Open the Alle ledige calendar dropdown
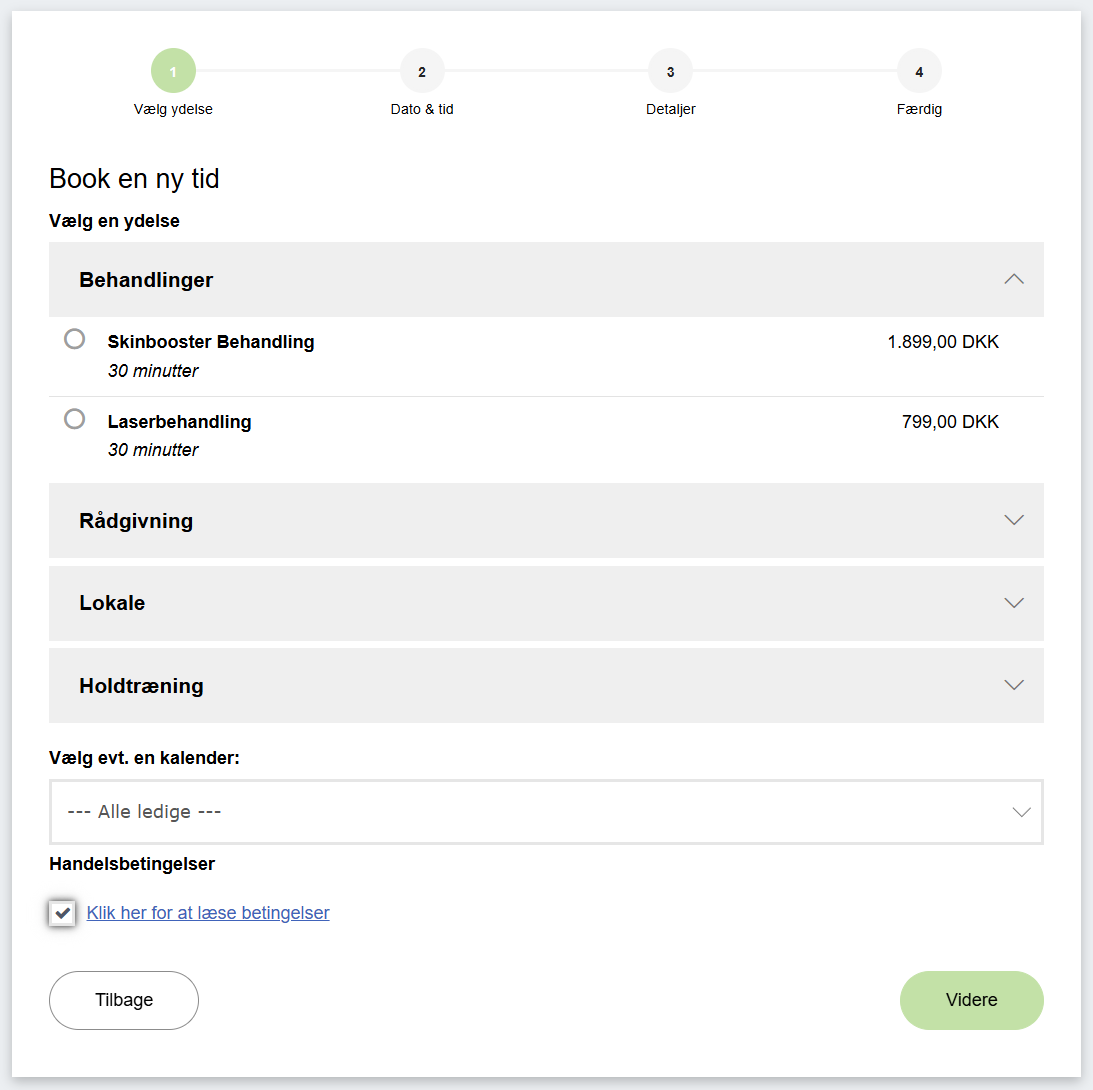 coord(545,812)
